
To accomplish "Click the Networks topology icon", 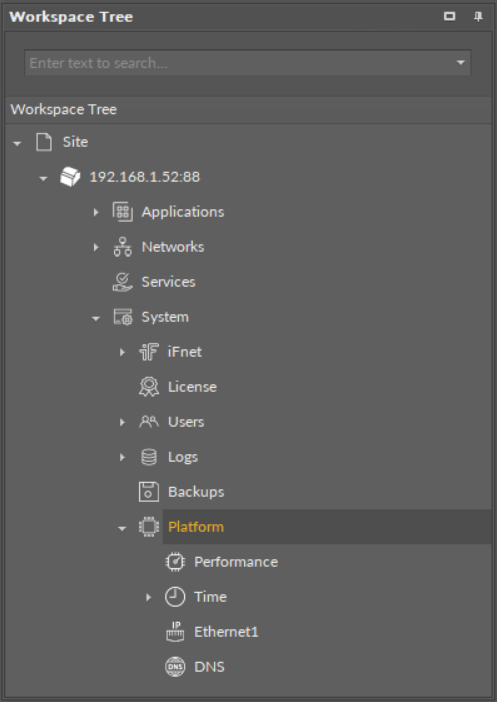I will pos(122,247).
